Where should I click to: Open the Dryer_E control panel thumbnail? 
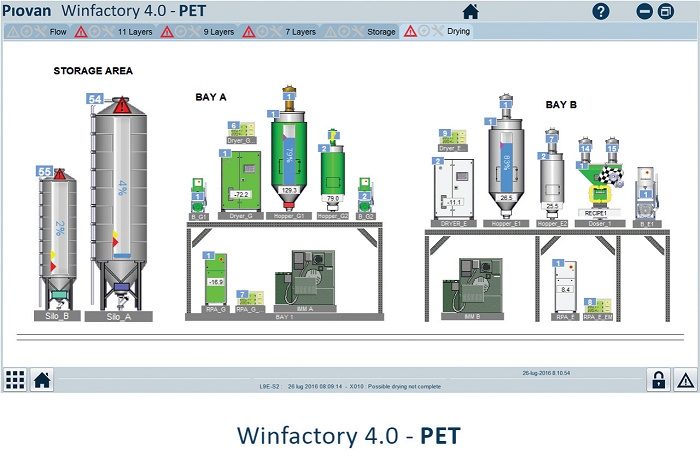tap(455, 137)
